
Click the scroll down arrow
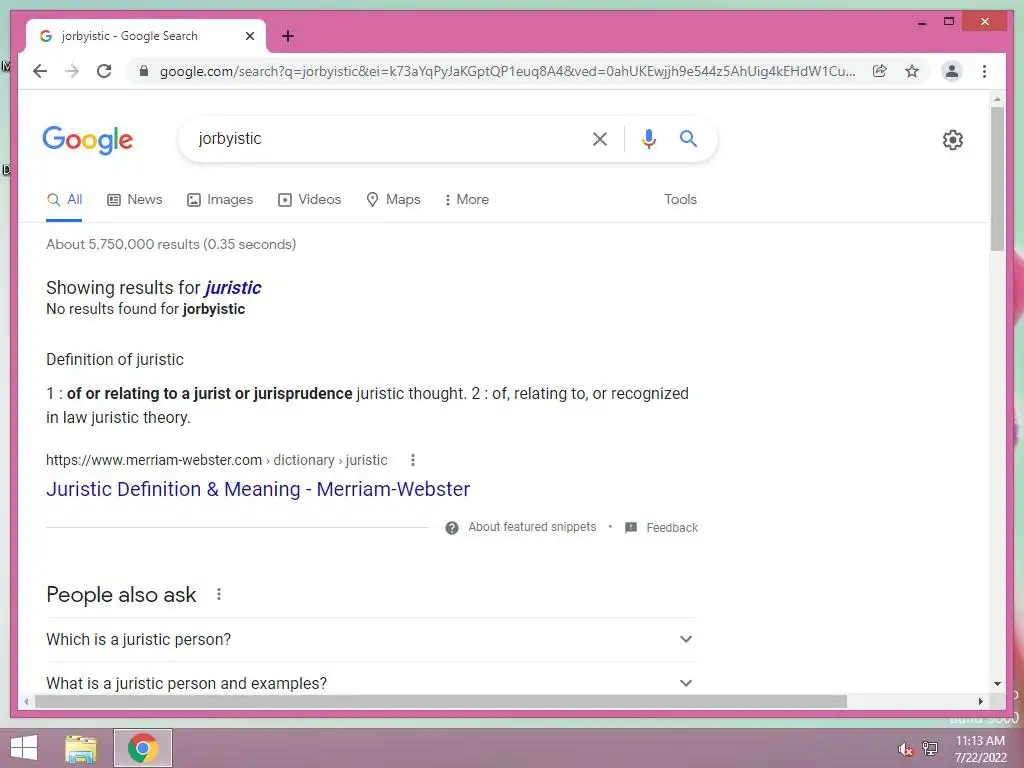click(x=997, y=684)
